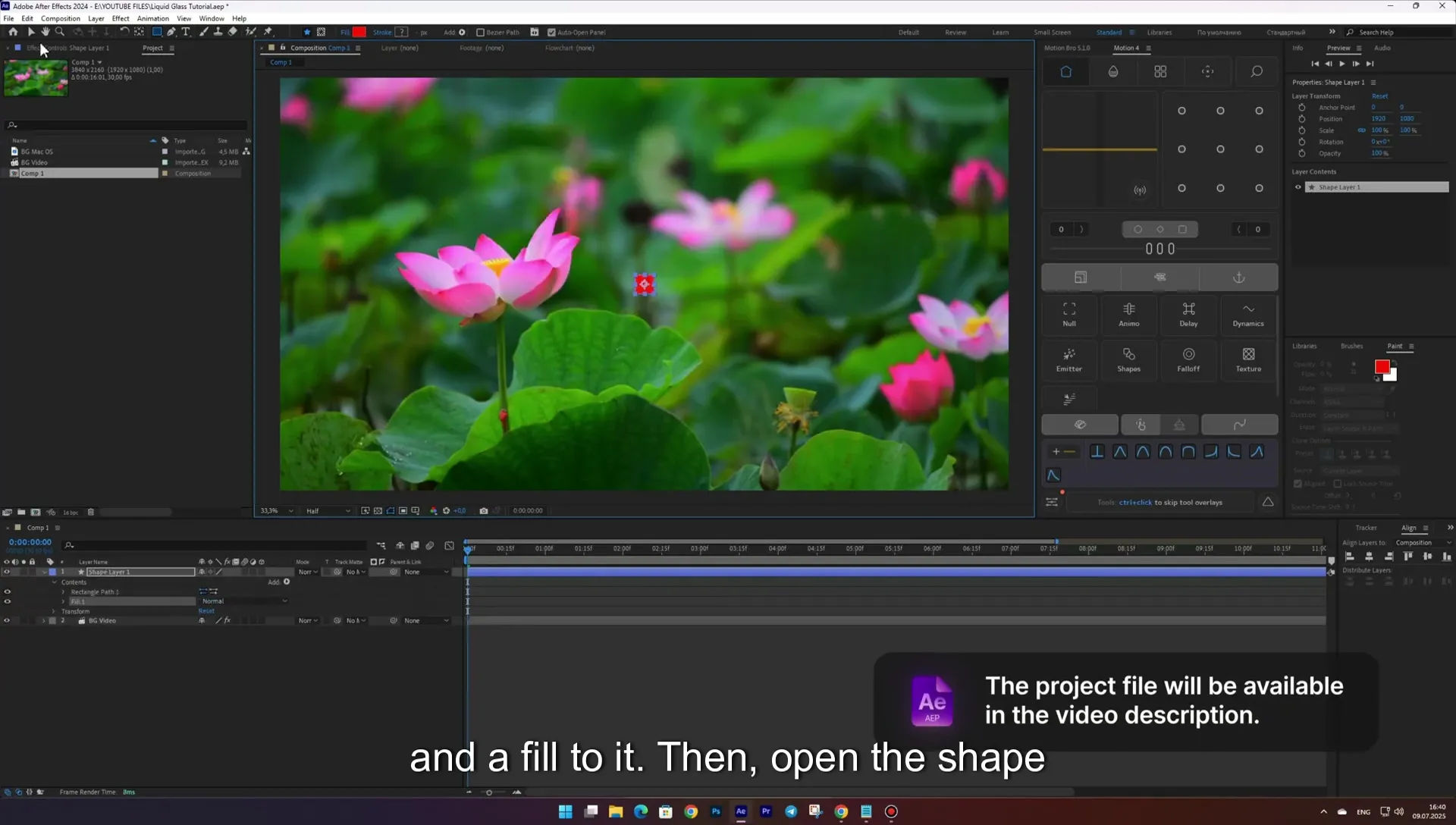Open the Composition menu

[x=60, y=18]
